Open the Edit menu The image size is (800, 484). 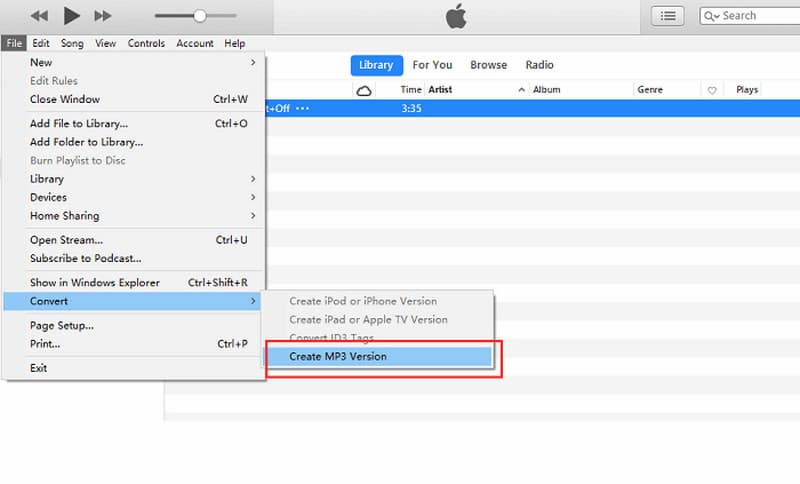[41, 43]
